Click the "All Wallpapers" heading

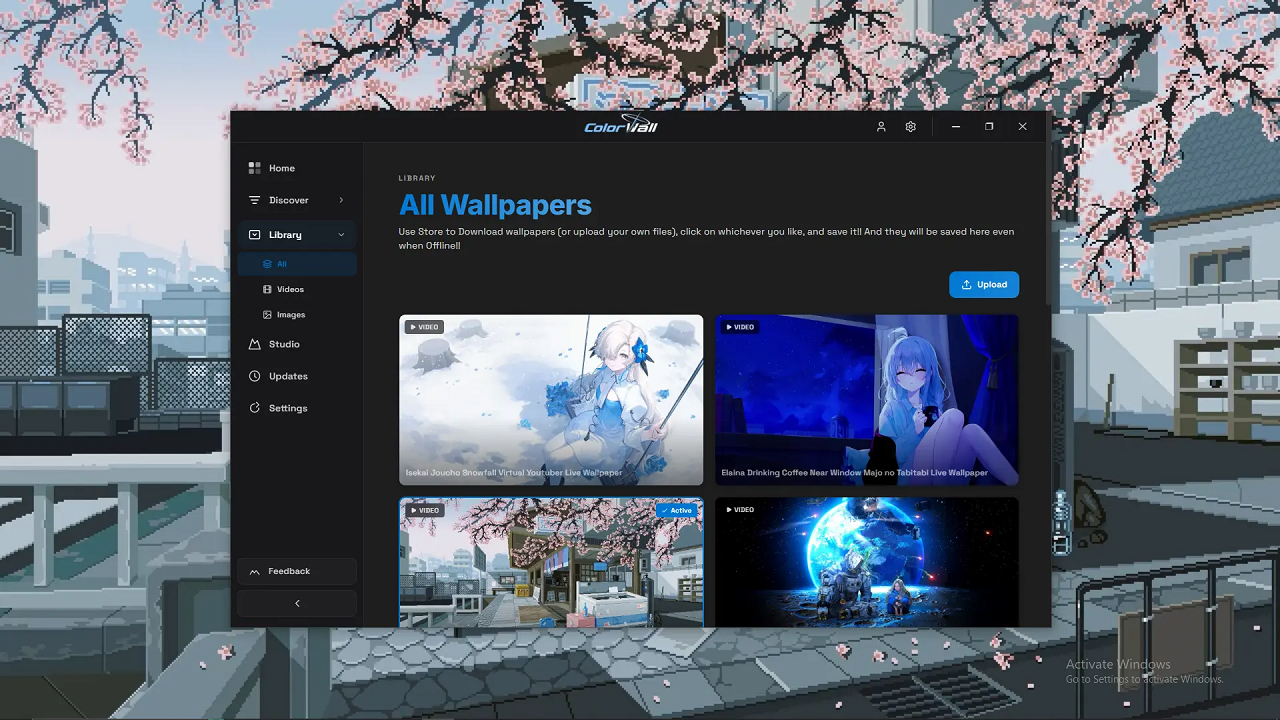(x=495, y=205)
